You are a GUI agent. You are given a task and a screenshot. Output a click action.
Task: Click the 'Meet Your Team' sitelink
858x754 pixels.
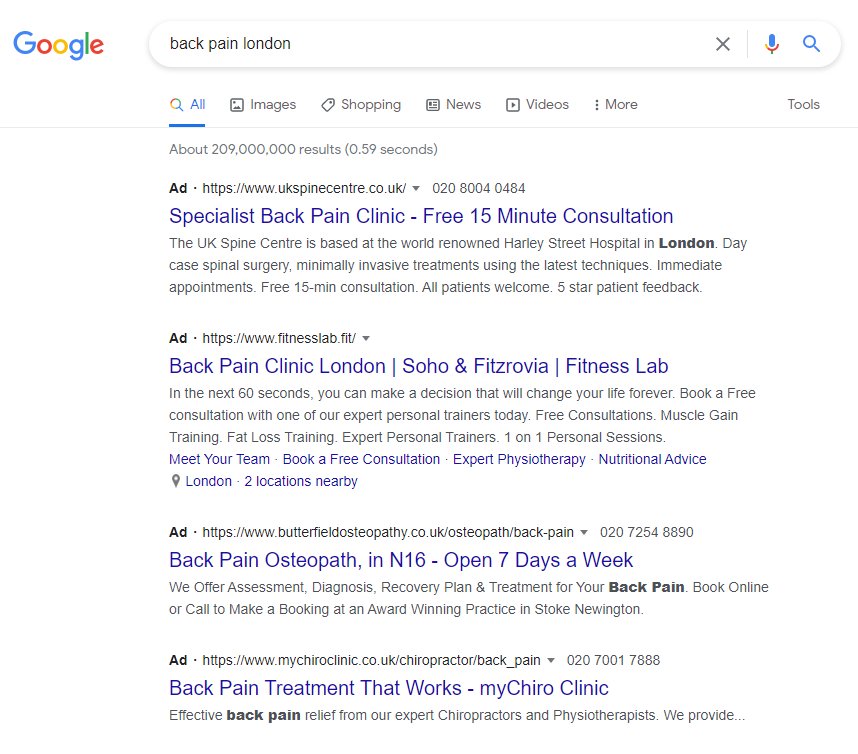coord(219,459)
